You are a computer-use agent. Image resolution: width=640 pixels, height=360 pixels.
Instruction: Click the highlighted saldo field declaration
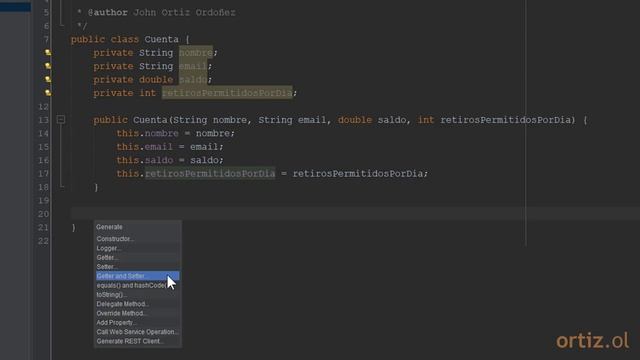click(193, 80)
